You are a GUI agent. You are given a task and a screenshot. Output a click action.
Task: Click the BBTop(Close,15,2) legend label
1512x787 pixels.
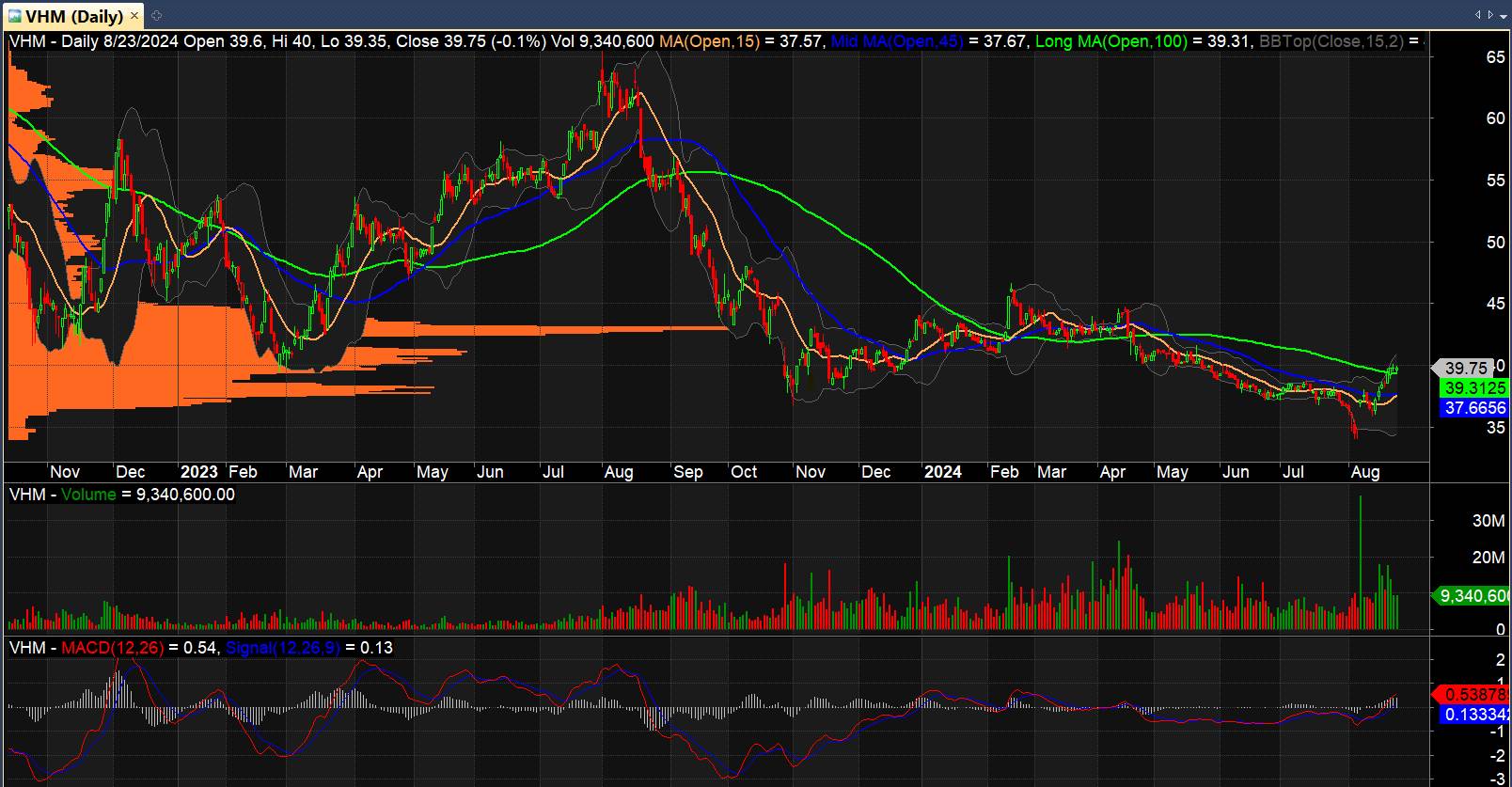[x=1330, y=41]
